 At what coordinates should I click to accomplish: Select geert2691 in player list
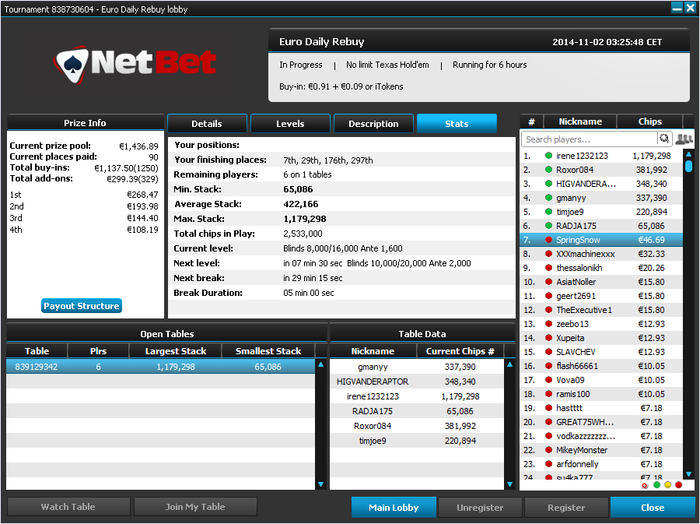601,296
